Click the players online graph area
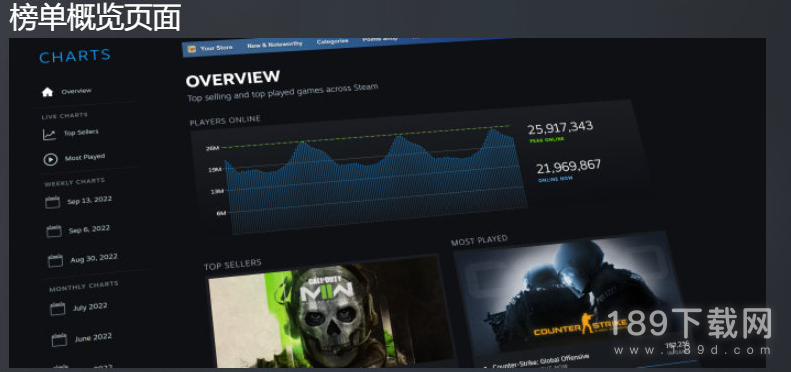 point(373,179)
